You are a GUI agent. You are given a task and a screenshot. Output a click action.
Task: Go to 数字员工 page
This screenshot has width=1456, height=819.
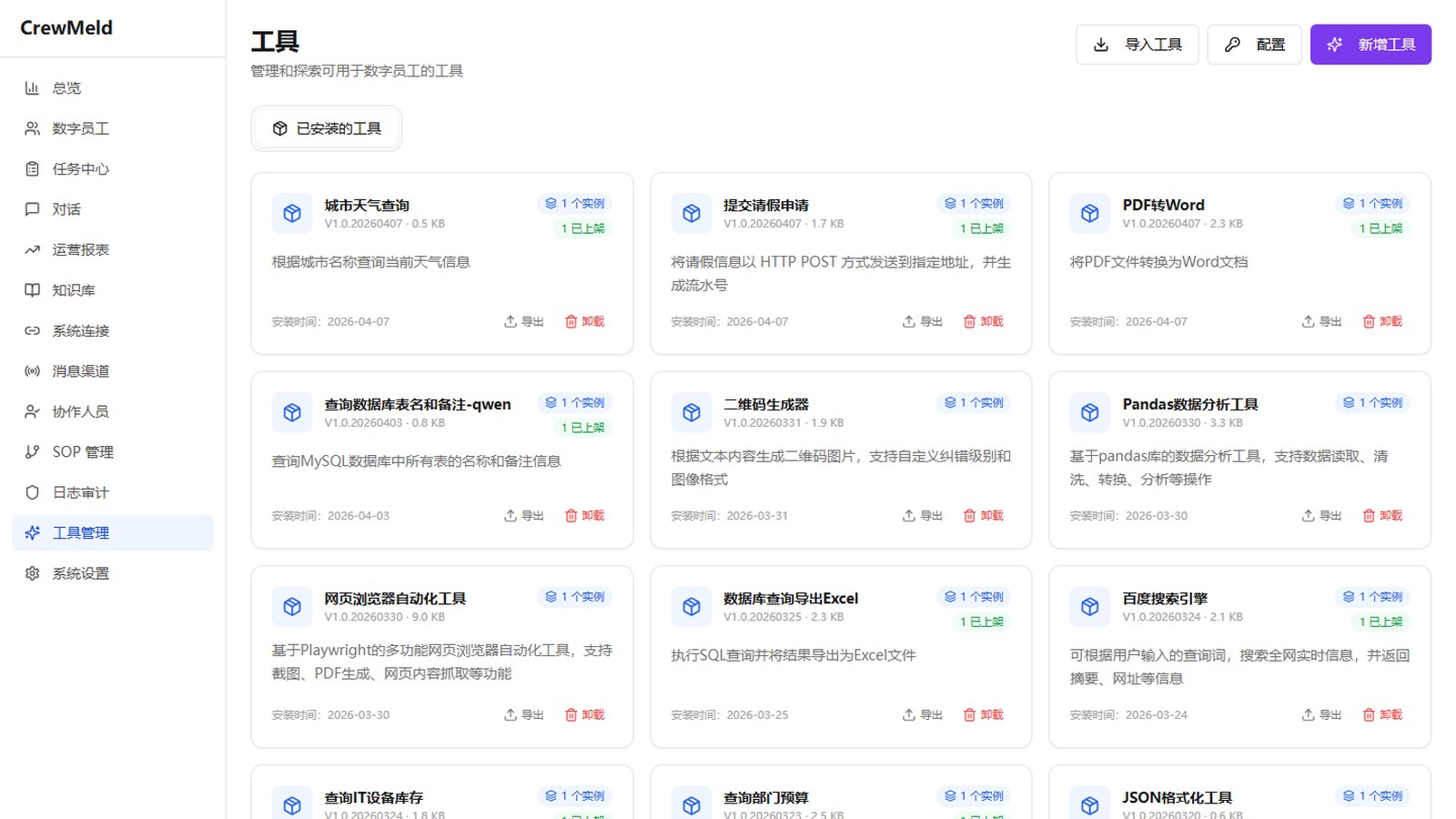(112, 128)
